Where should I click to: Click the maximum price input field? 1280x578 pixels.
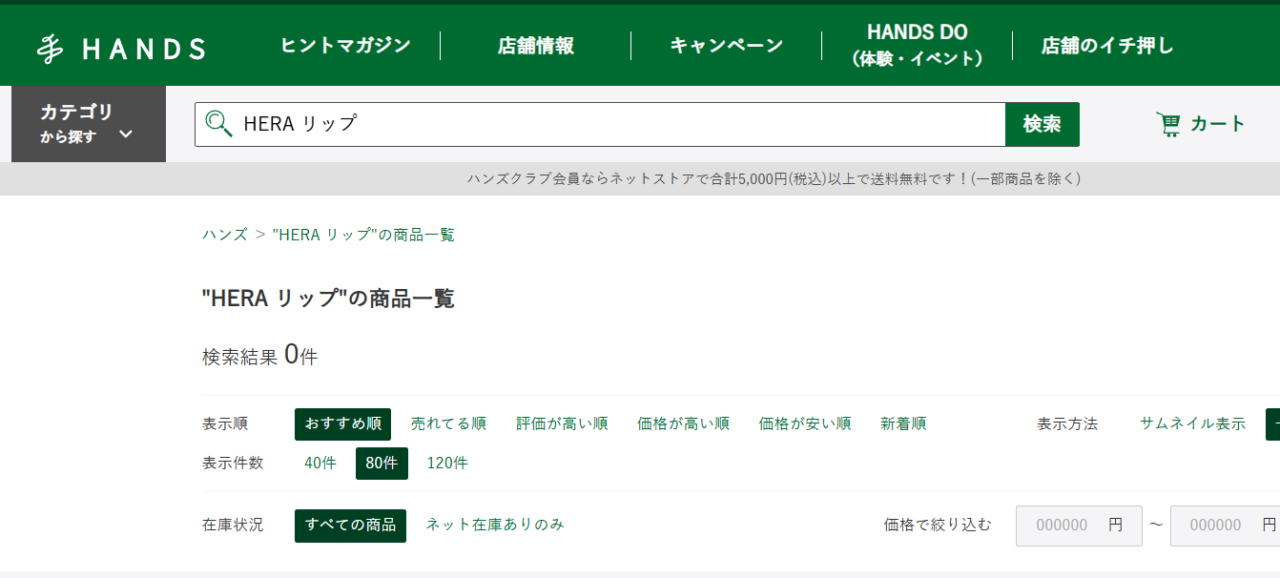click(x=1225, y=525)
